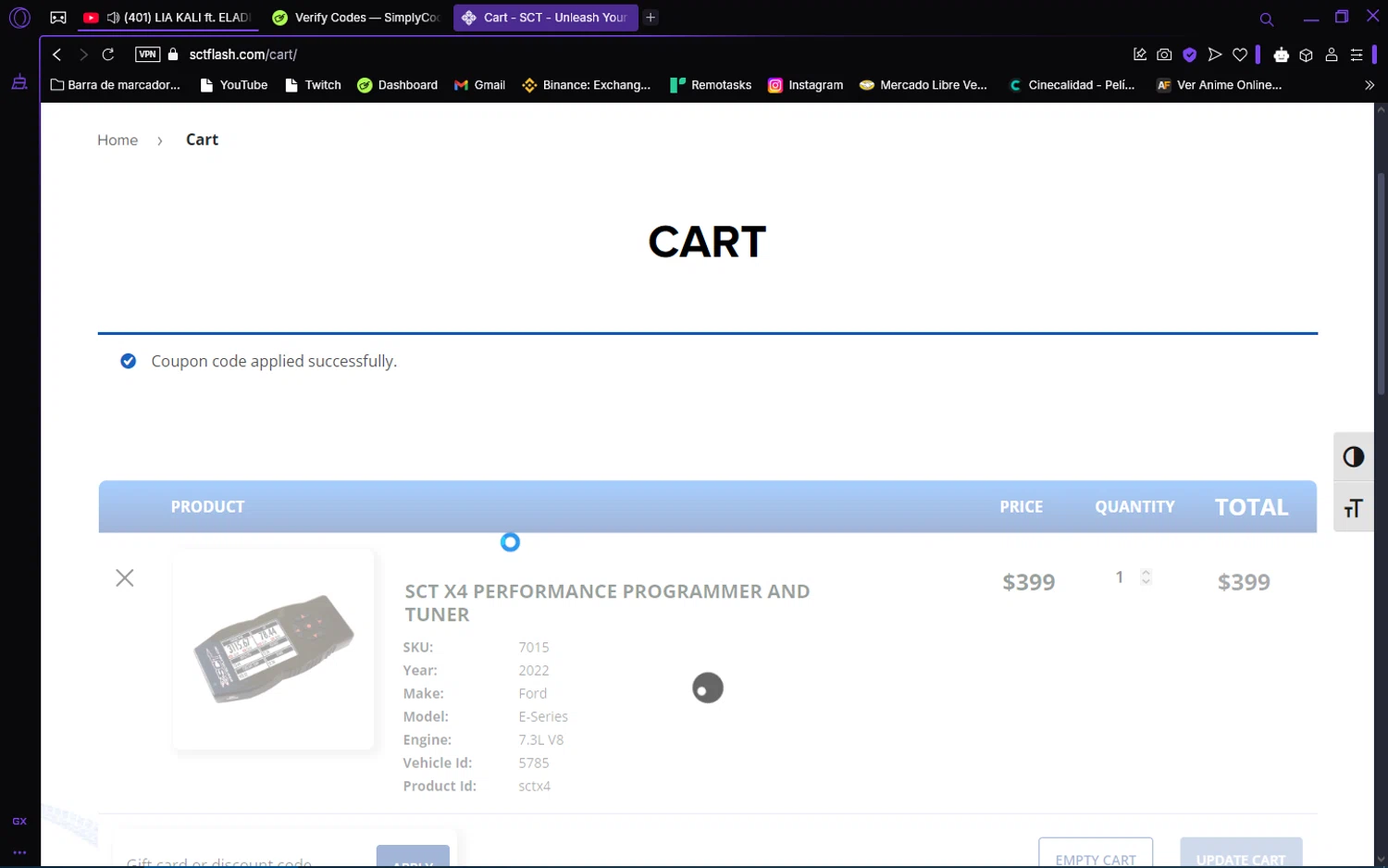This screenshot has width=1388, height=868.
Task: Open Barra de marcadores bookmarks folder
Action: [116, 85]
